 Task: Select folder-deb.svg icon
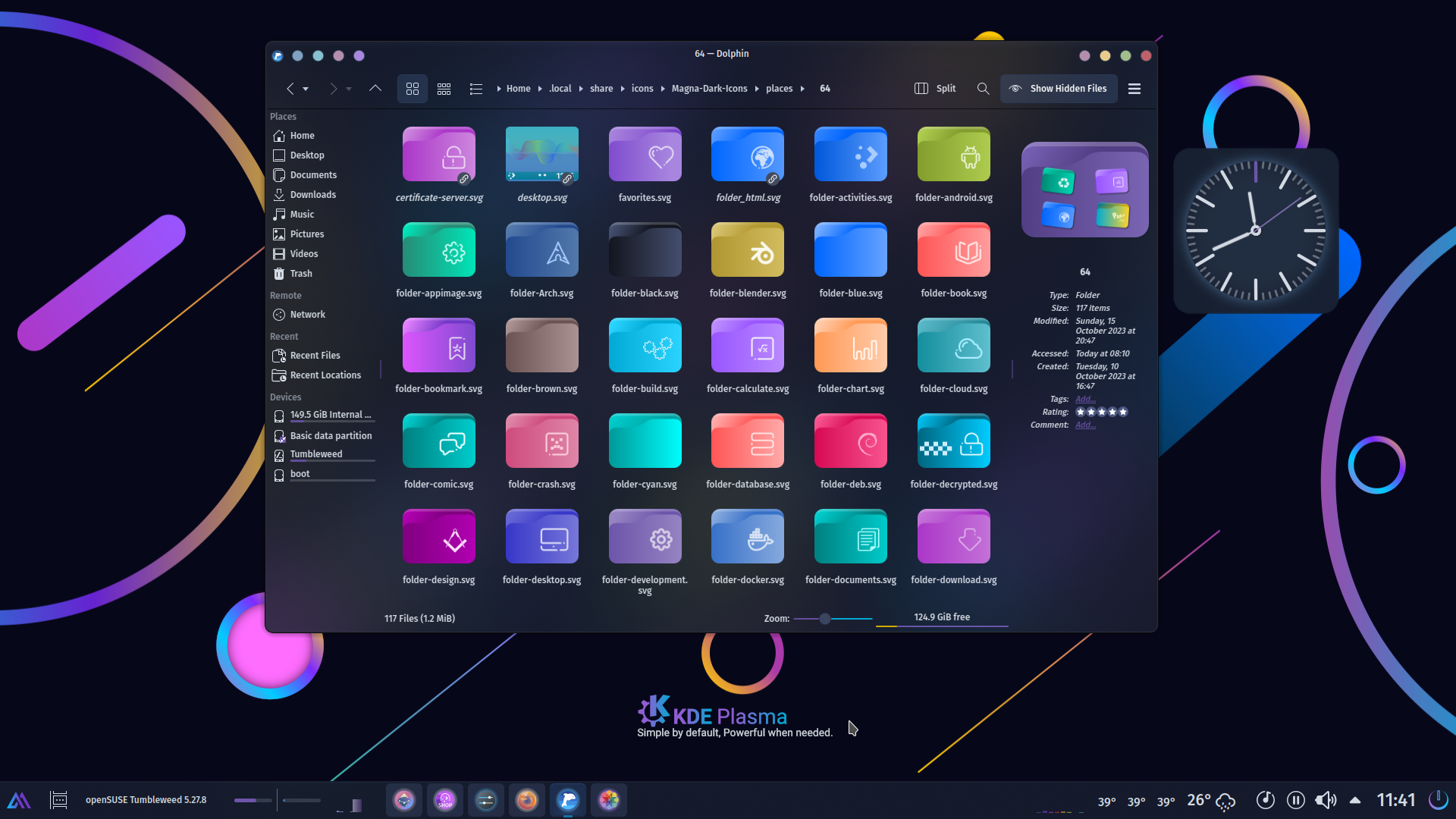coord(851,441)
